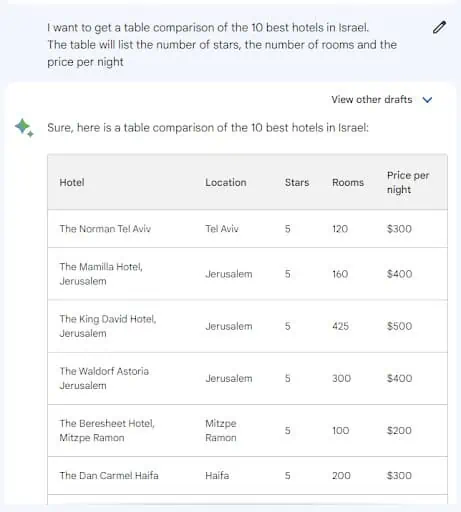The height and width of the screenshot is (512, 461).
Task: Click The Dan Carmel Haifa cell
Action: pos(109,475)
